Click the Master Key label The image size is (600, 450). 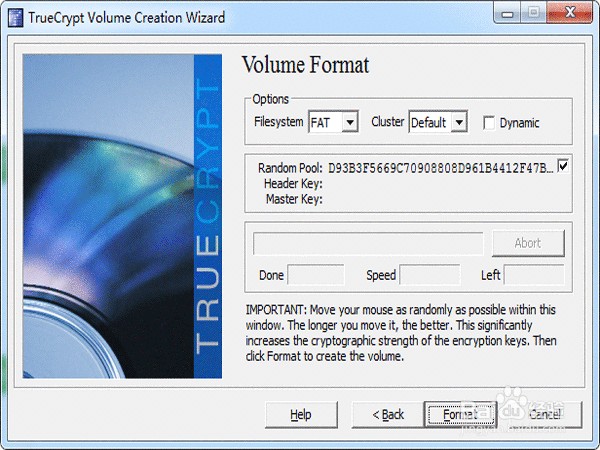pyautogui.click(x=294, y=199)
